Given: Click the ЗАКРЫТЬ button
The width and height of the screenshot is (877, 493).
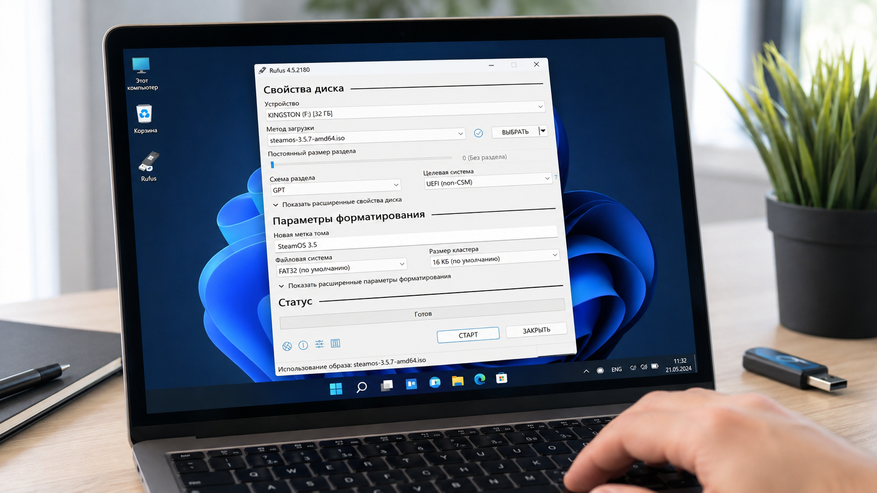Looking at the screenshot, I should click(536, 330).
